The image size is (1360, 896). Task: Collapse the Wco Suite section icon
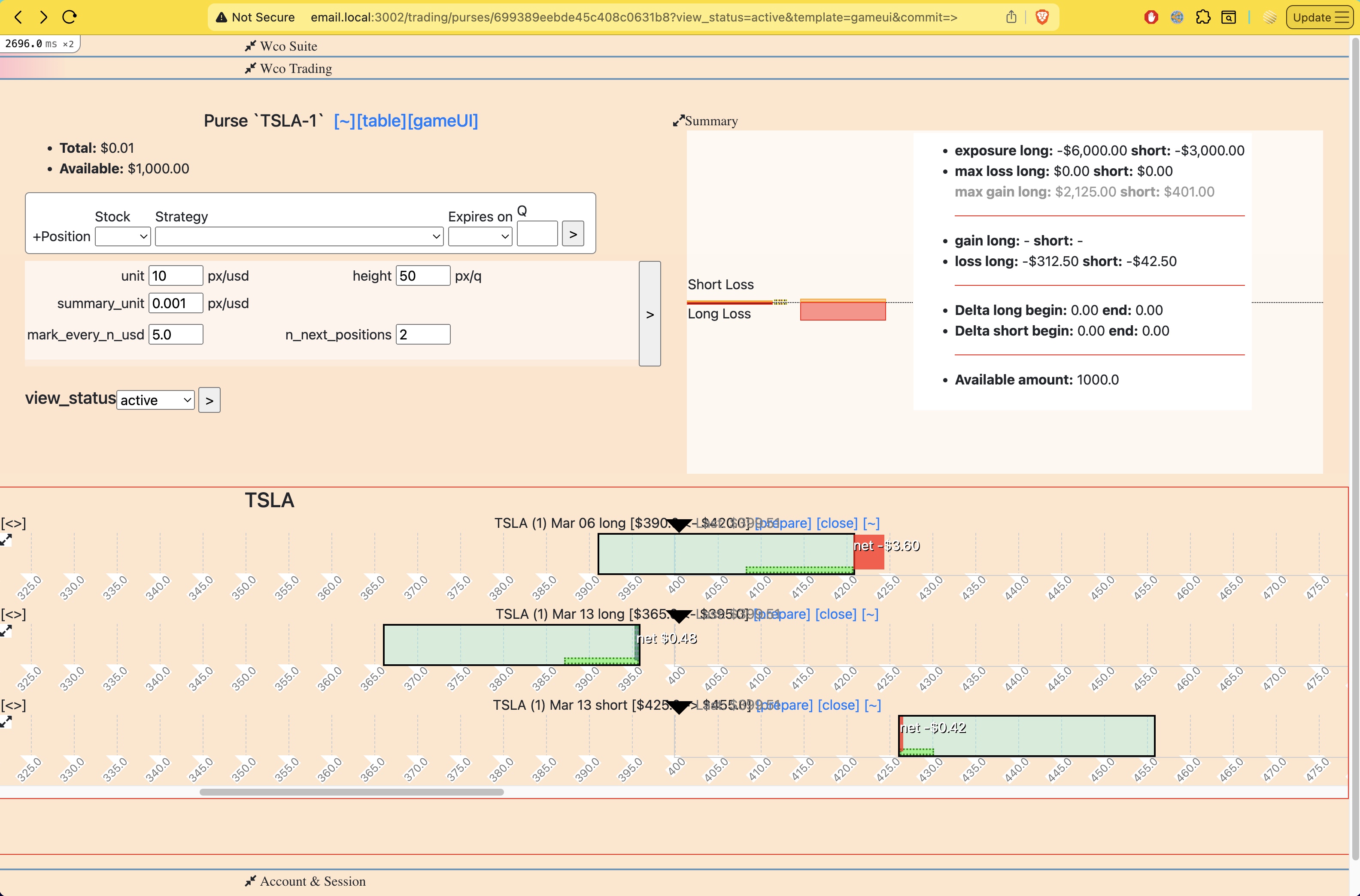(250, 46)
